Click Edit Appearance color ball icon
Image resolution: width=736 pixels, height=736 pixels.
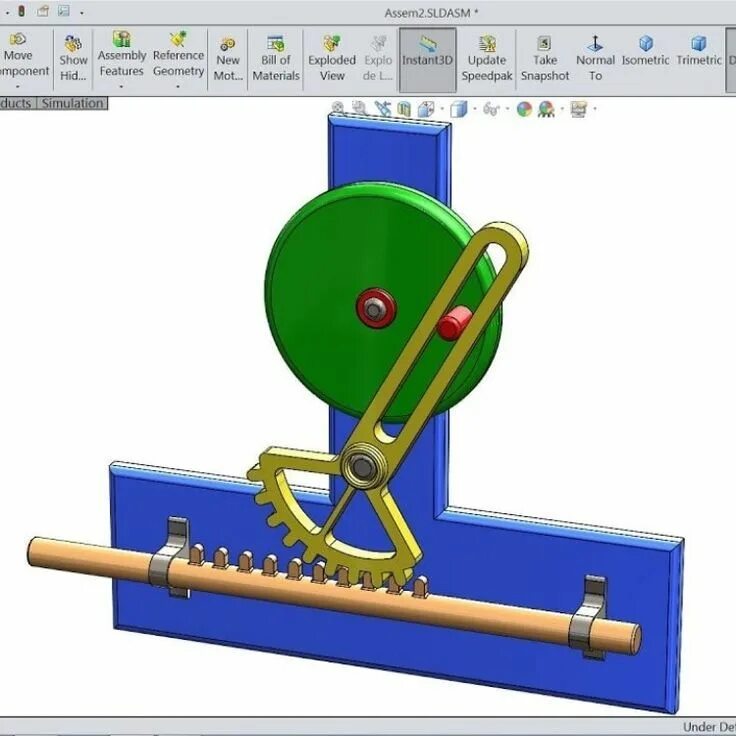pos(524,109)
